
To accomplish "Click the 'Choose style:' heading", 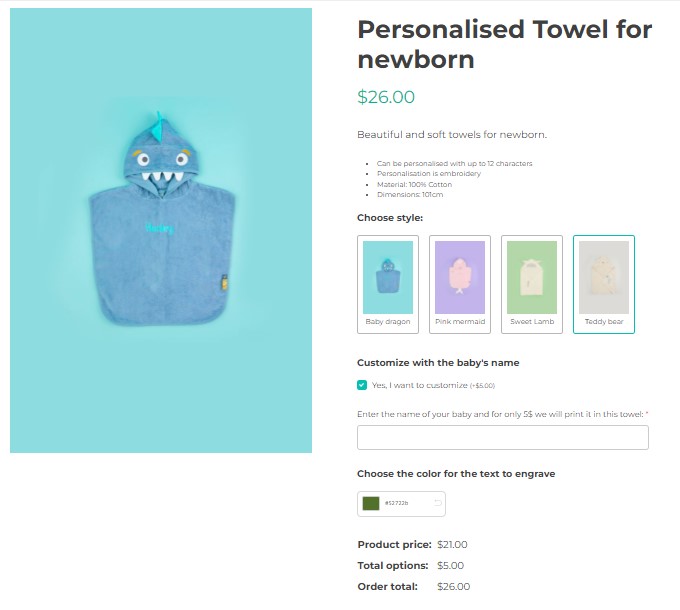I will click(x=390, y=217).
